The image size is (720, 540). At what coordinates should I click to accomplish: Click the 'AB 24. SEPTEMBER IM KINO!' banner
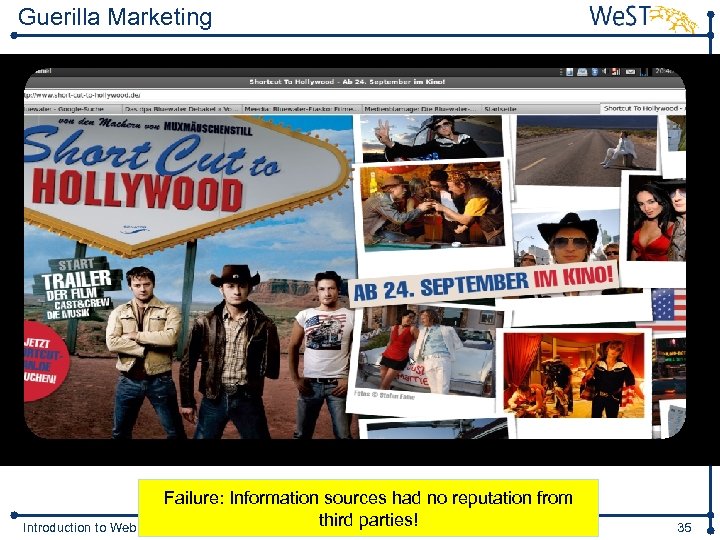(483, 284)
